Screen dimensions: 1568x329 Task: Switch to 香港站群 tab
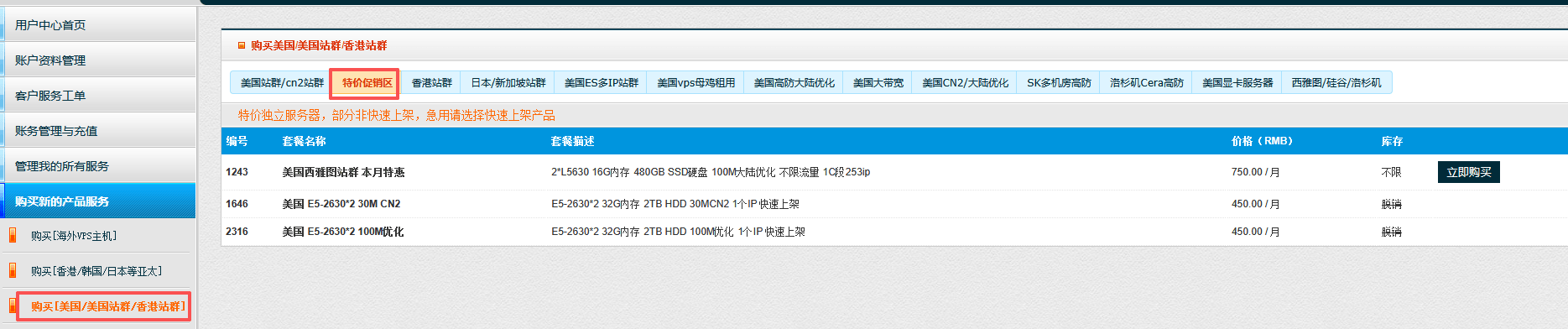(431, 82)
